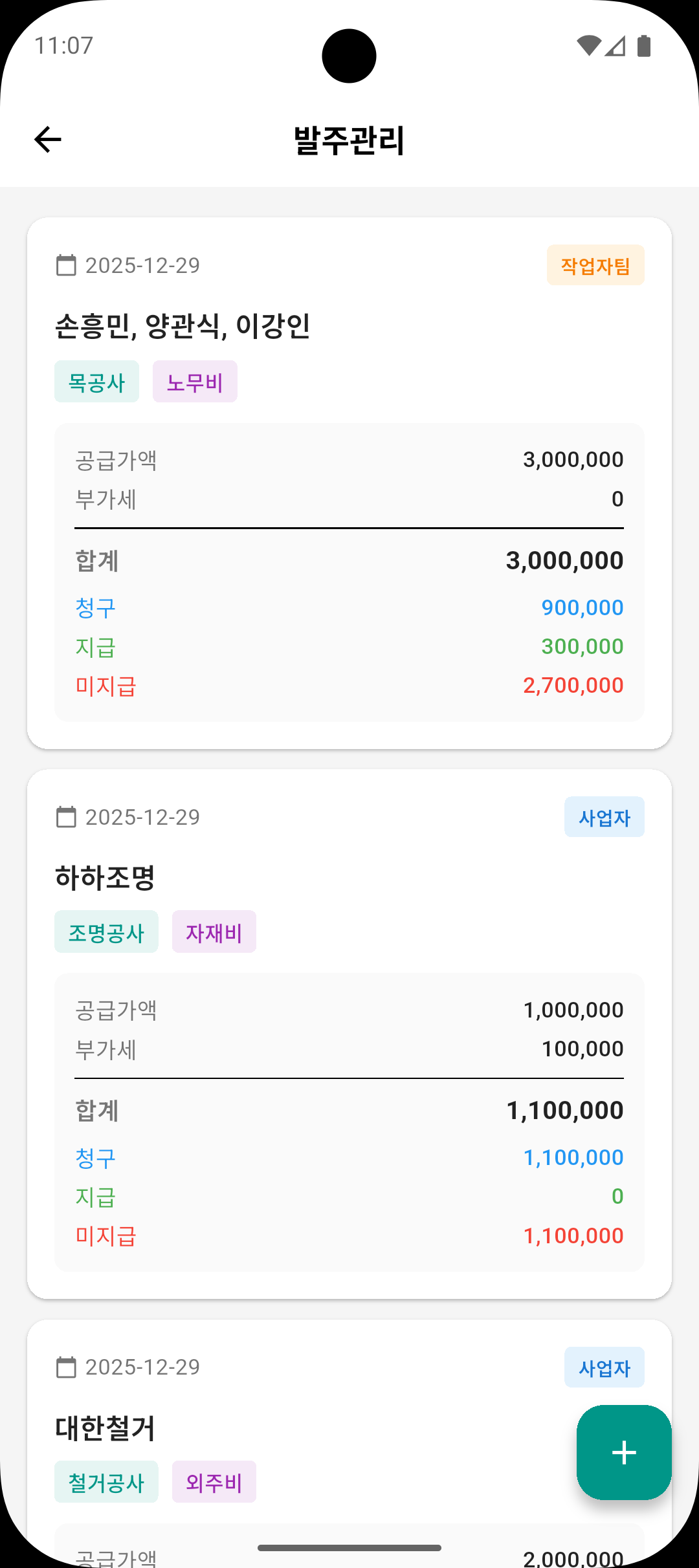This screenshot has width=699, height=1568.
Task: Tap calendar icon on 손흥민 order card
Action: 66,265
